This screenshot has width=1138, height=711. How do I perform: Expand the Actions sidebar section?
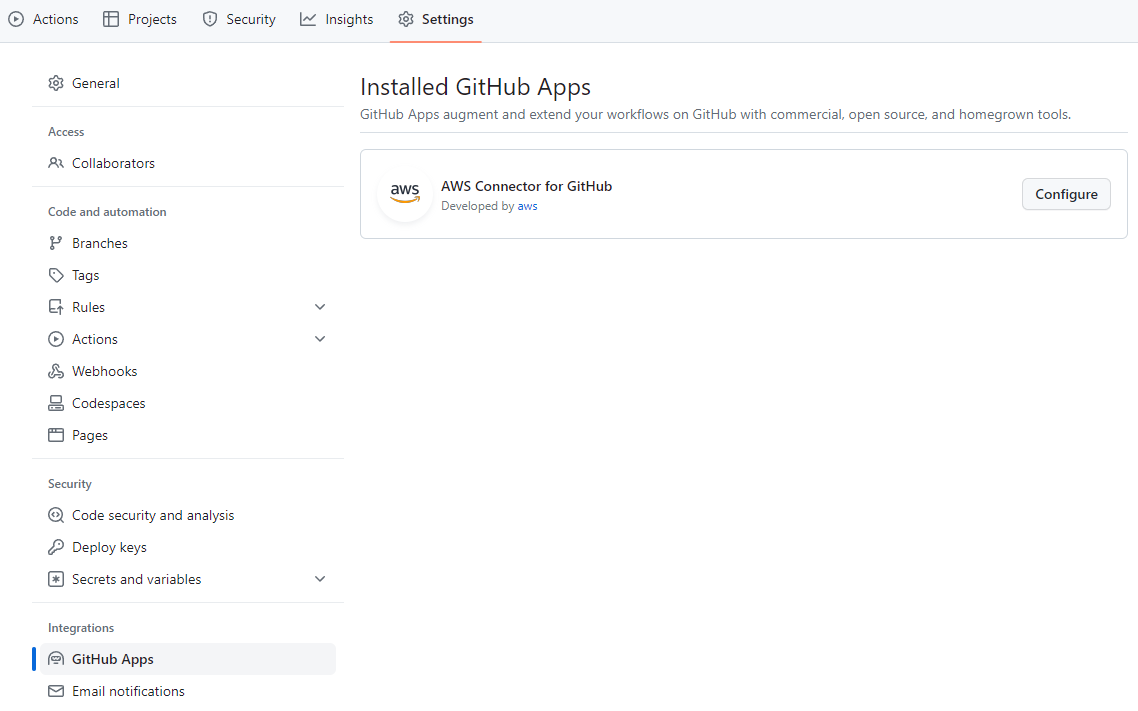pos(320,339)
